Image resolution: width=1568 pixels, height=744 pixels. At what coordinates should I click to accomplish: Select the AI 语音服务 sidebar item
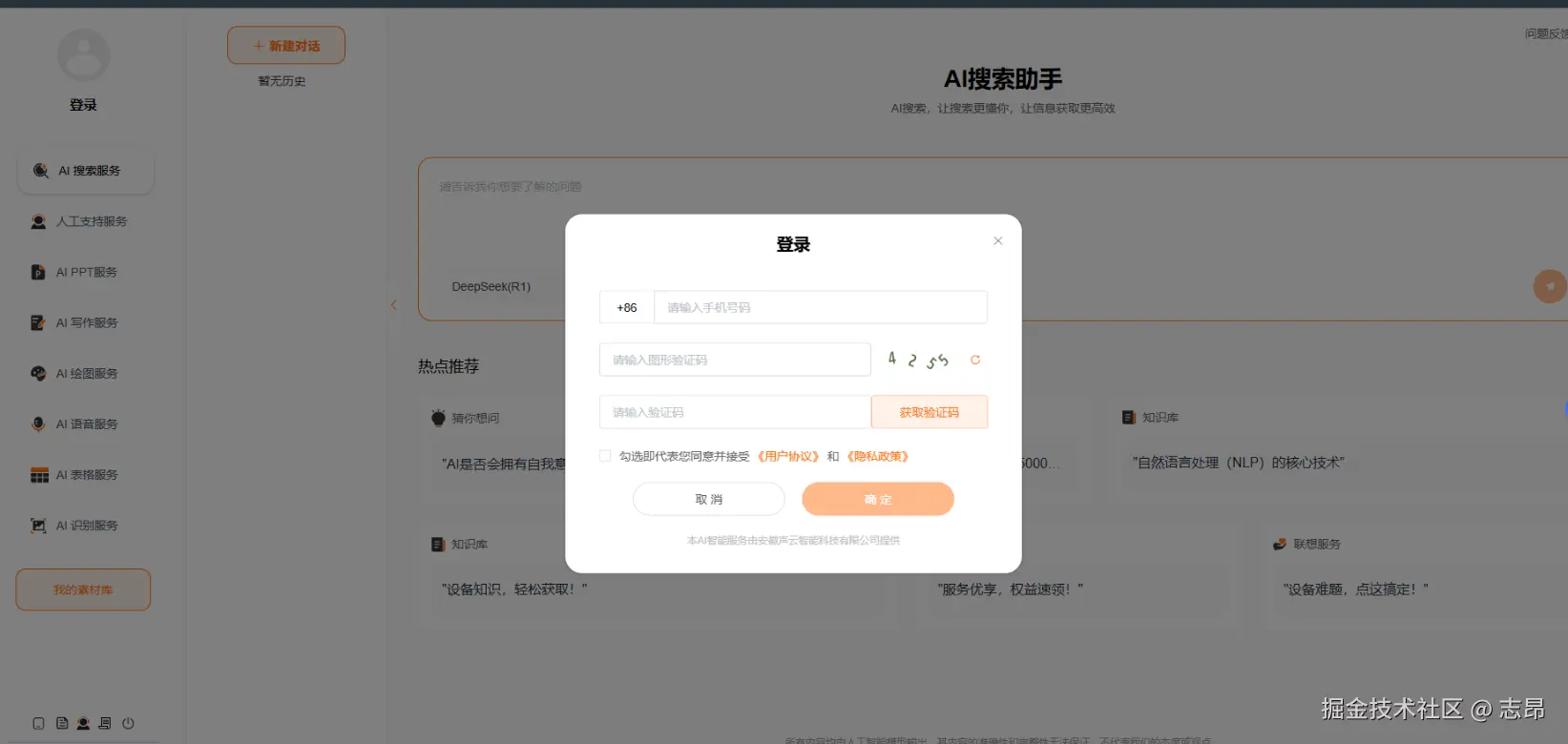tap(86, 424)
